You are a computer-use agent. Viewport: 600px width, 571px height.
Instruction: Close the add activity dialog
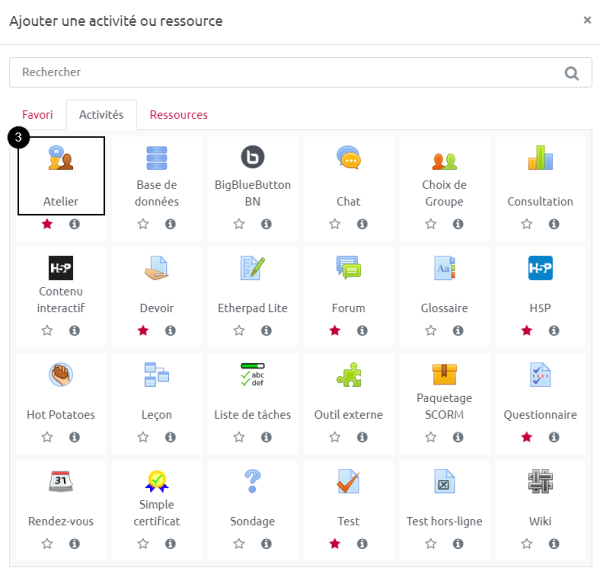tap(586, 19)
